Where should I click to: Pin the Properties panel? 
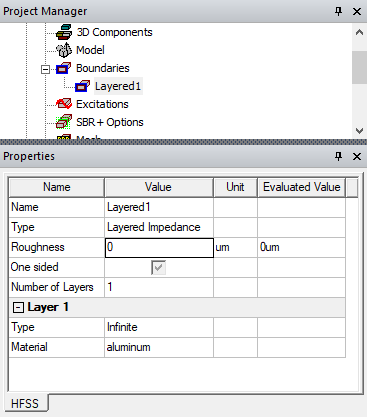click(338, 156)
